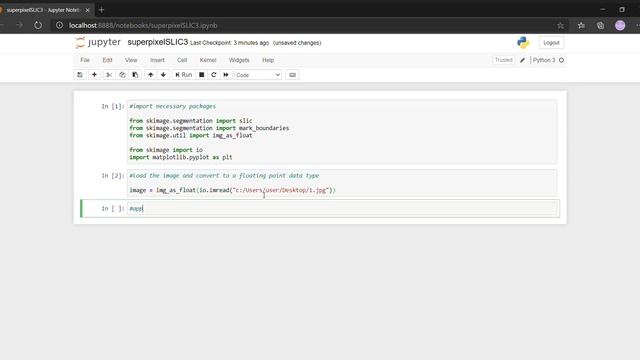The image size is (640, 360).
Task: Restart kernel and run all cells icon
Action: coord(226,75)
